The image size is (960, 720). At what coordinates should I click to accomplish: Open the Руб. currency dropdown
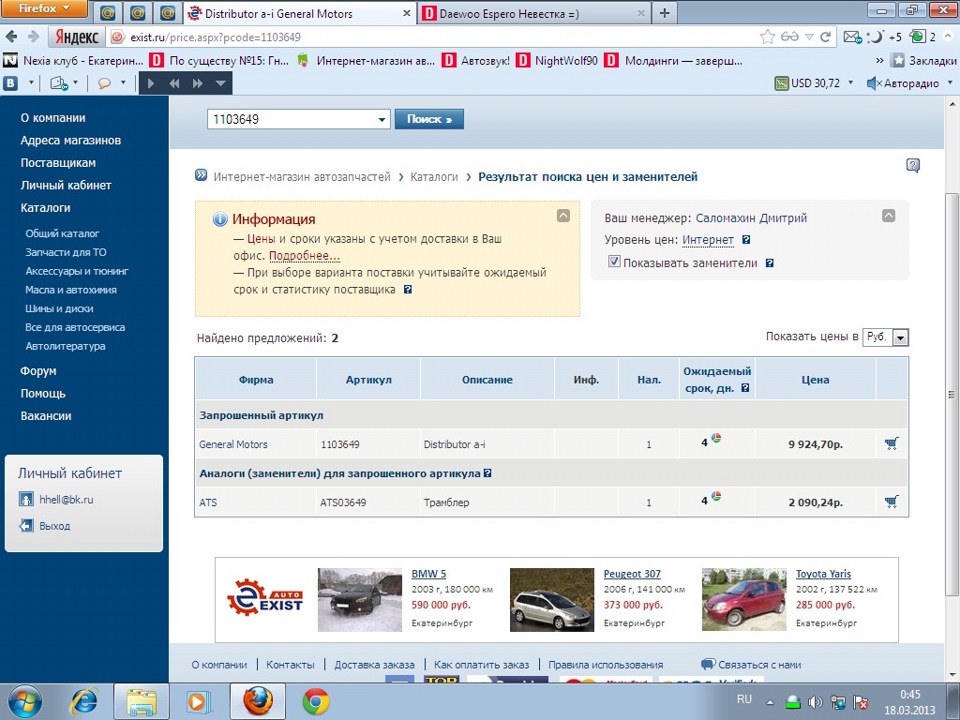pyautogui.click(x=901, y=337)
